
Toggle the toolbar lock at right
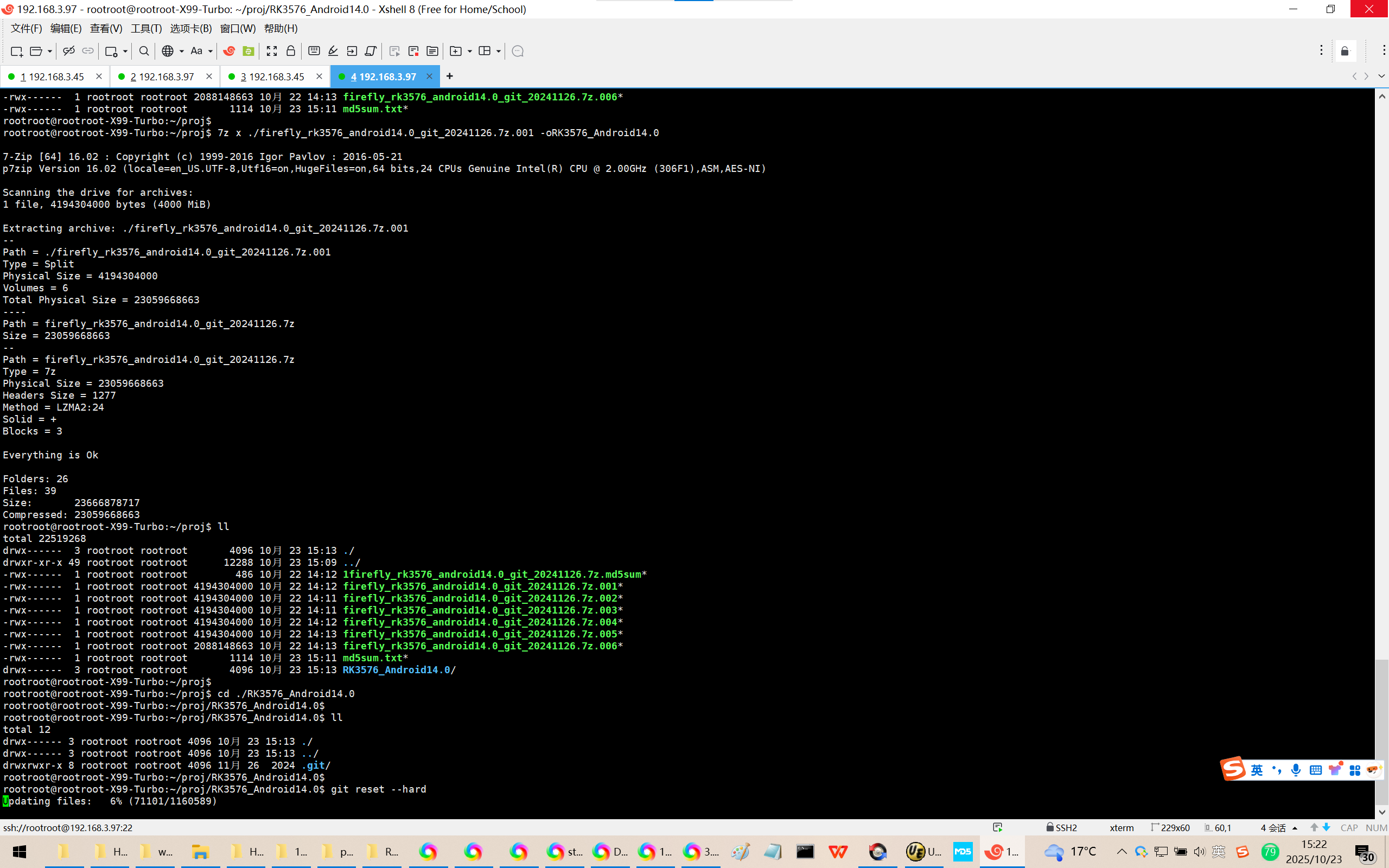coord(1344,51)
